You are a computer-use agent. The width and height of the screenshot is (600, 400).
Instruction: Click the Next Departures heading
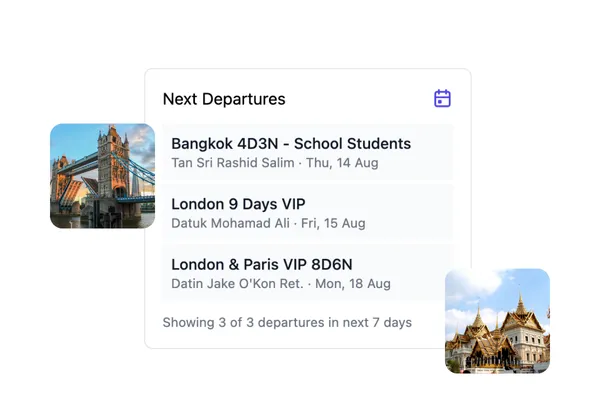pyautogui.click(x=224, y=99)
